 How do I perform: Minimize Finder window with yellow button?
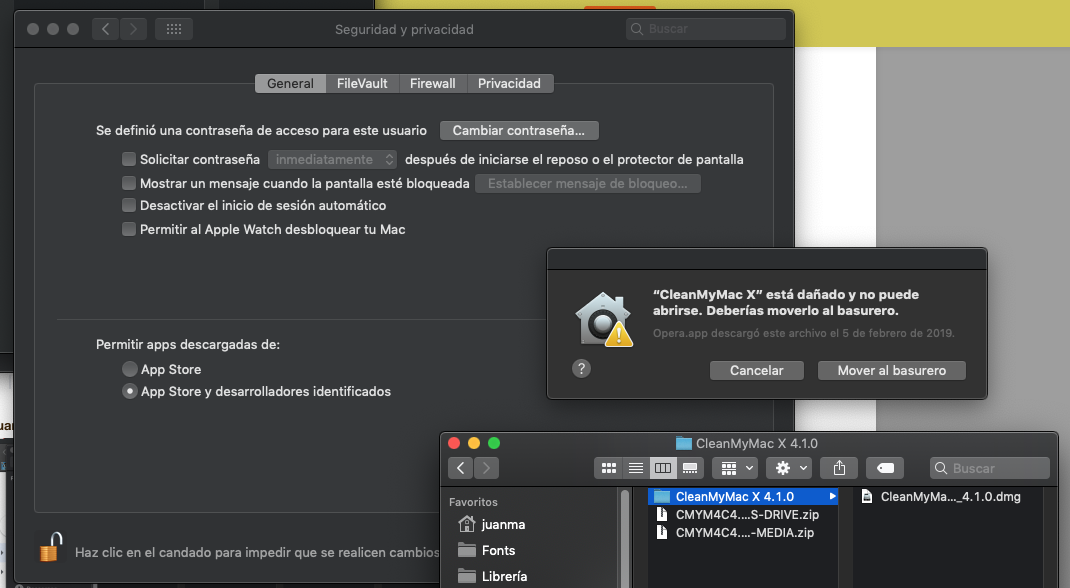coord(474,443)
